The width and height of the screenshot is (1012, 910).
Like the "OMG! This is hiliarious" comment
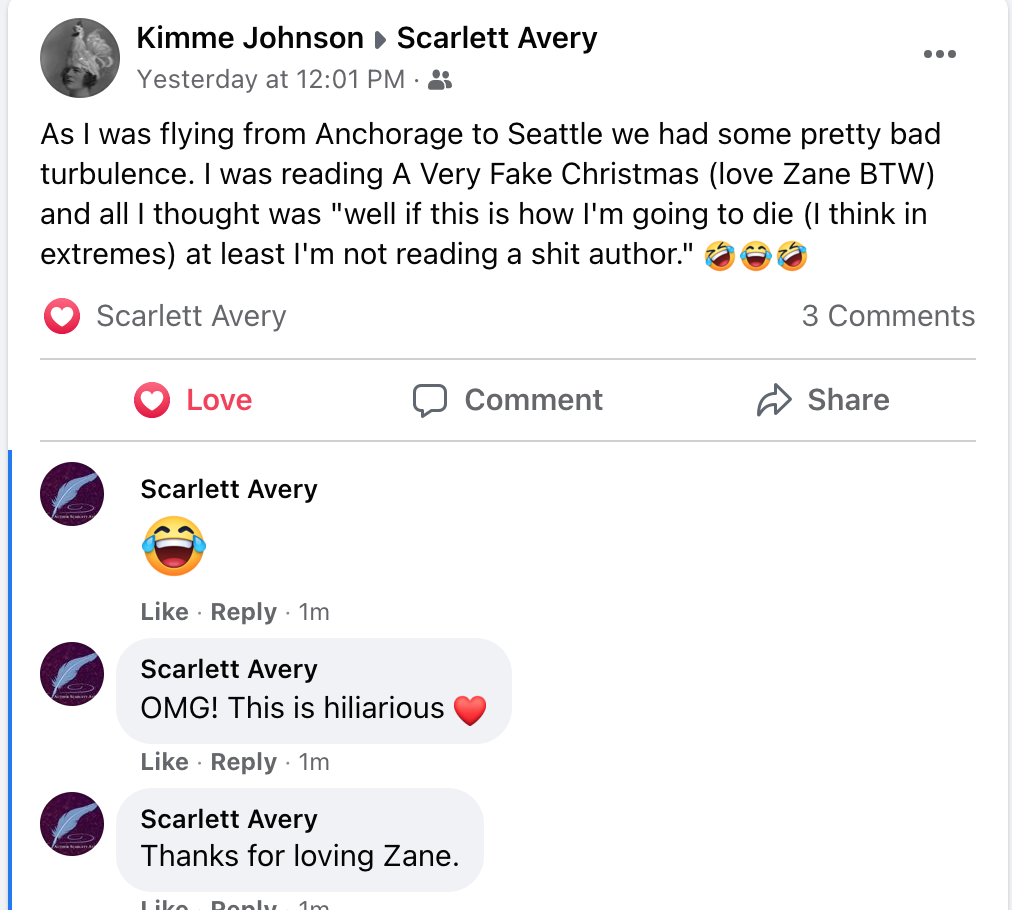point(164,762)
